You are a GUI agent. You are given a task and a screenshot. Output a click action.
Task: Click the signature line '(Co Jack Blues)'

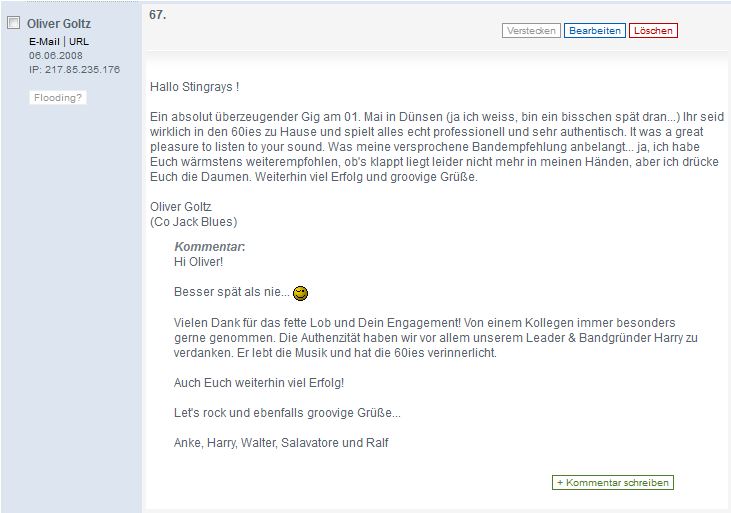(x=193, y=222)
